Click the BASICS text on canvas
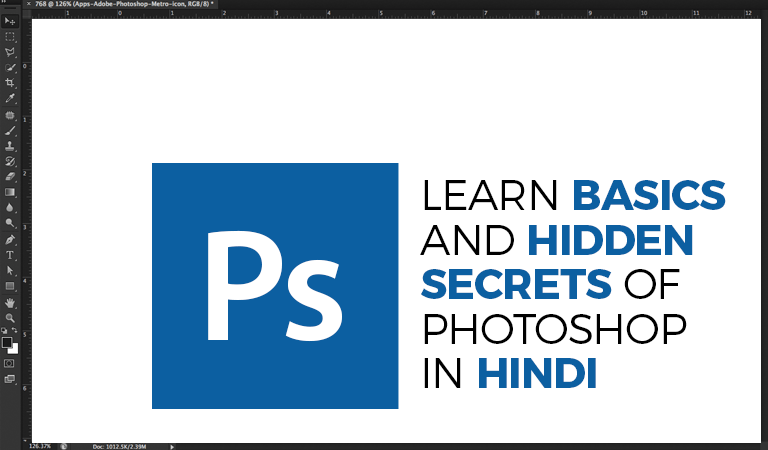768x450 pixels. pos(648,195)
